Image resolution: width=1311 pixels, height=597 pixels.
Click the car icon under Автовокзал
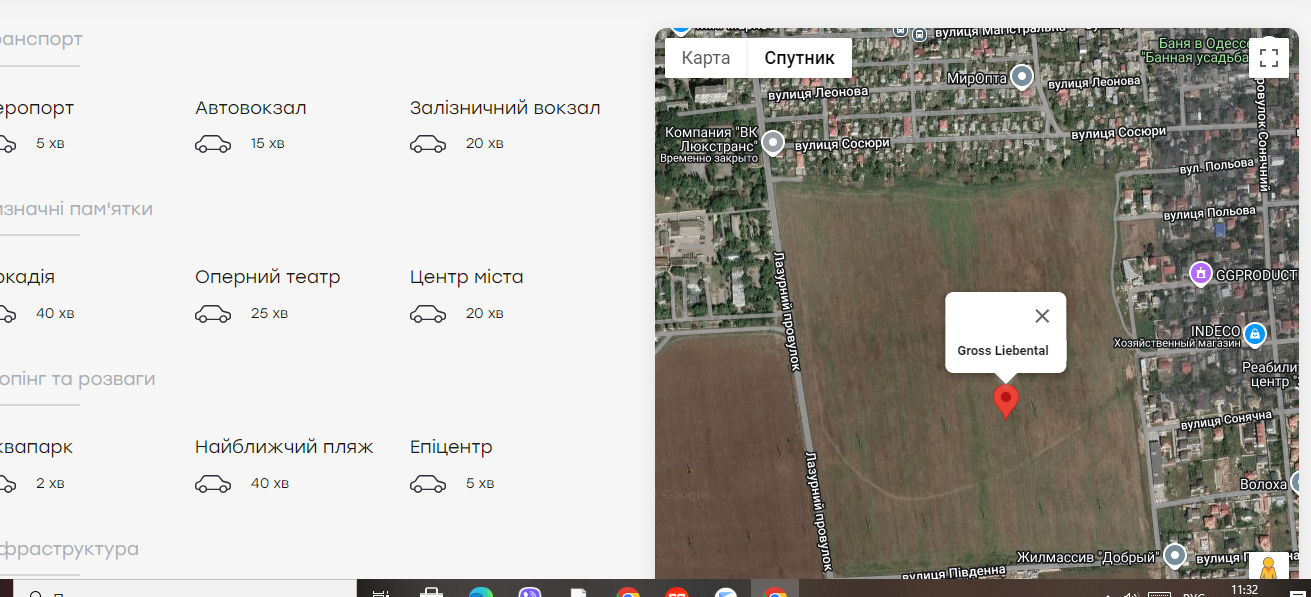pyautogui.click(x=213, y=144)
